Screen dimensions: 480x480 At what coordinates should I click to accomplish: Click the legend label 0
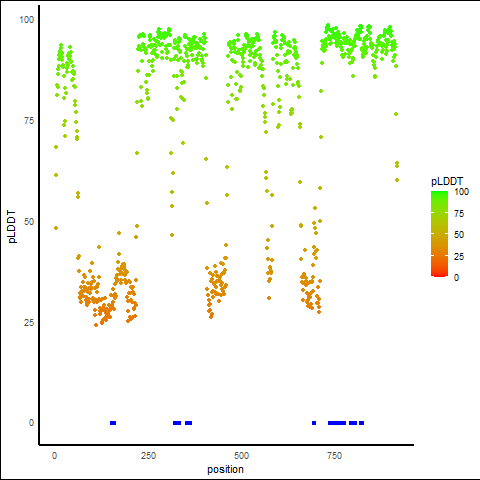[x=456, y=278]
